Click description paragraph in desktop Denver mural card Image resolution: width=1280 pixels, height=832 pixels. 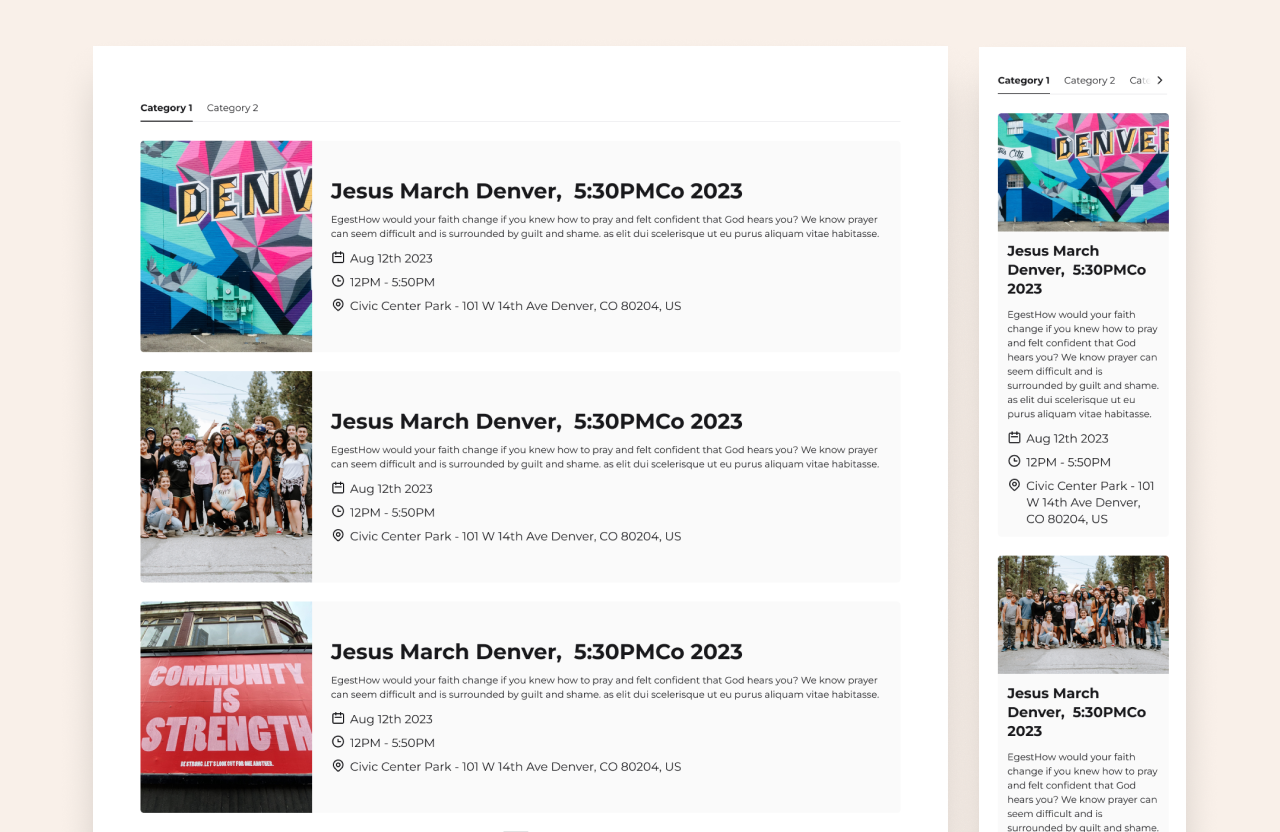pos(605,227)
